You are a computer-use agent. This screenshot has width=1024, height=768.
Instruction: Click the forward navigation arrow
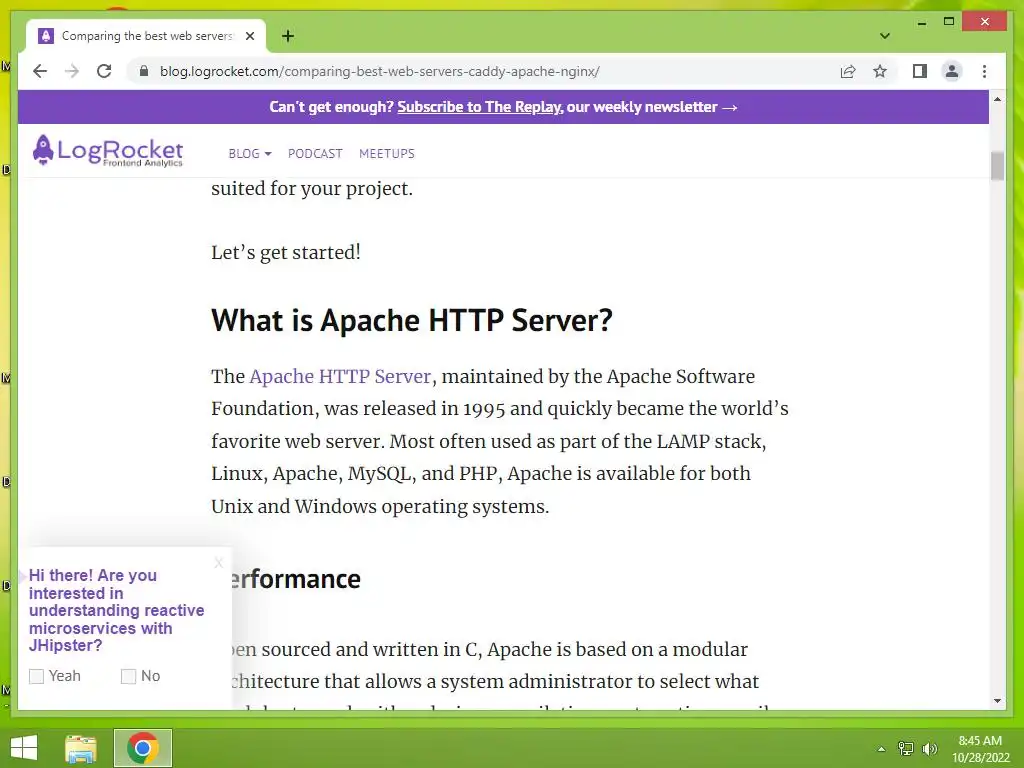tap(72, 71)
